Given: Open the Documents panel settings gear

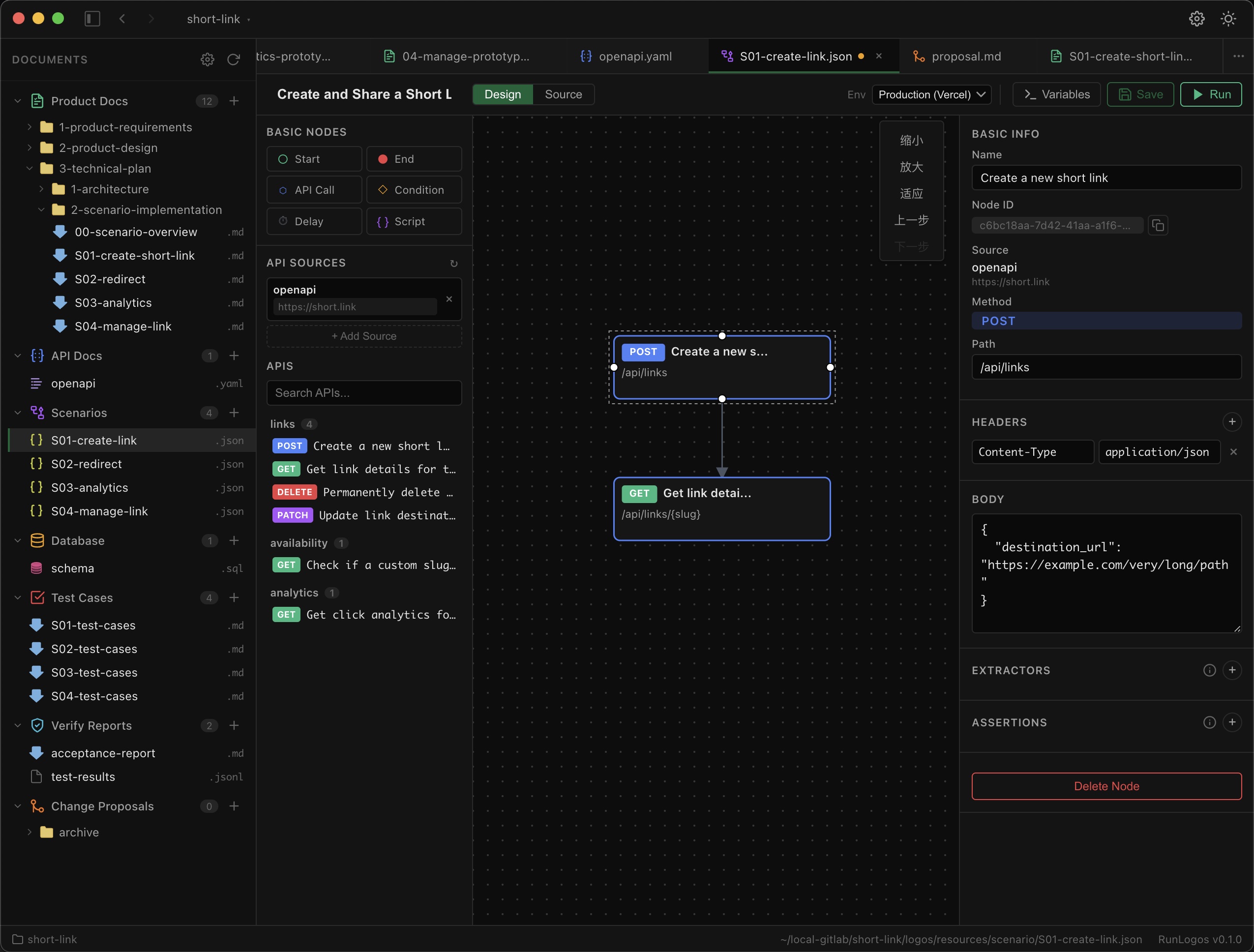Looking at the screenshot, I should 208,59.
